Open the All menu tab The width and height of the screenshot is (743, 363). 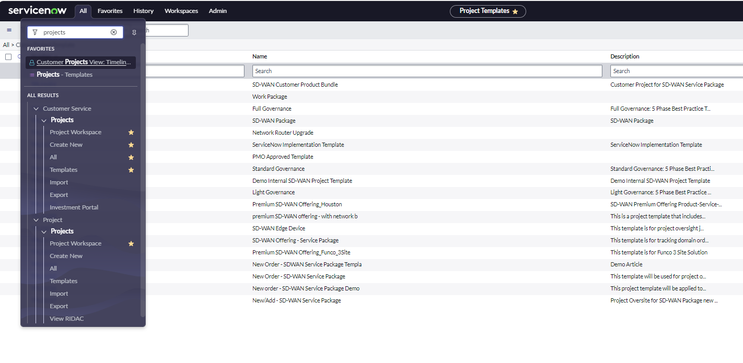click(x=83, y=11)
